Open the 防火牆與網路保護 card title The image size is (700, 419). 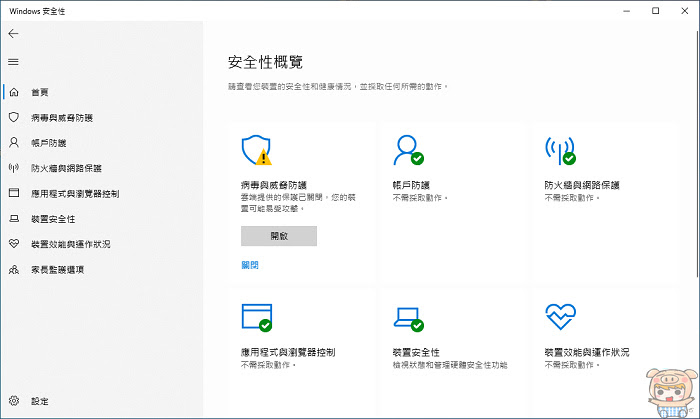tap(582, 185)
